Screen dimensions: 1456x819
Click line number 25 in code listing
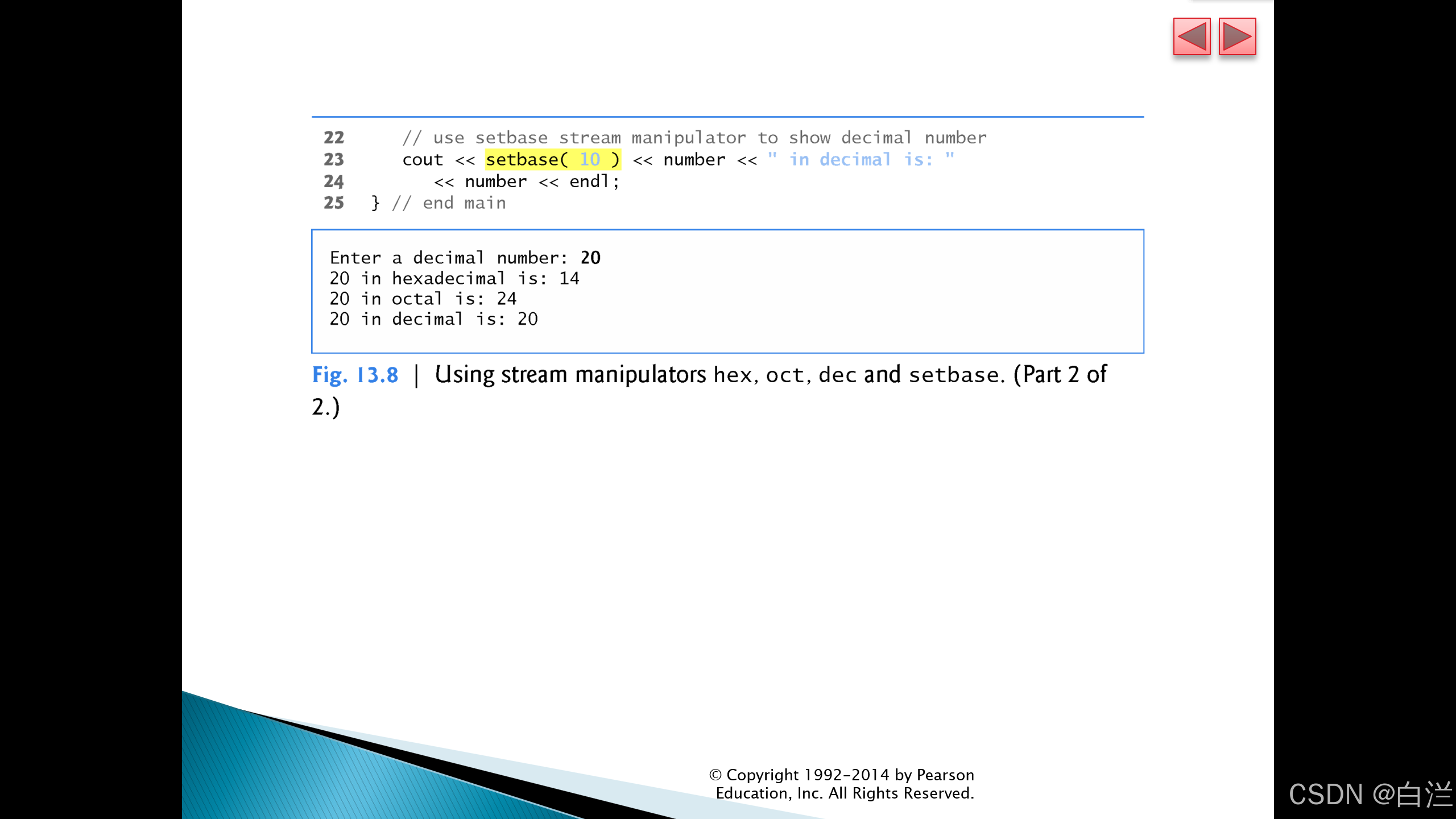[x=334, y=203]
